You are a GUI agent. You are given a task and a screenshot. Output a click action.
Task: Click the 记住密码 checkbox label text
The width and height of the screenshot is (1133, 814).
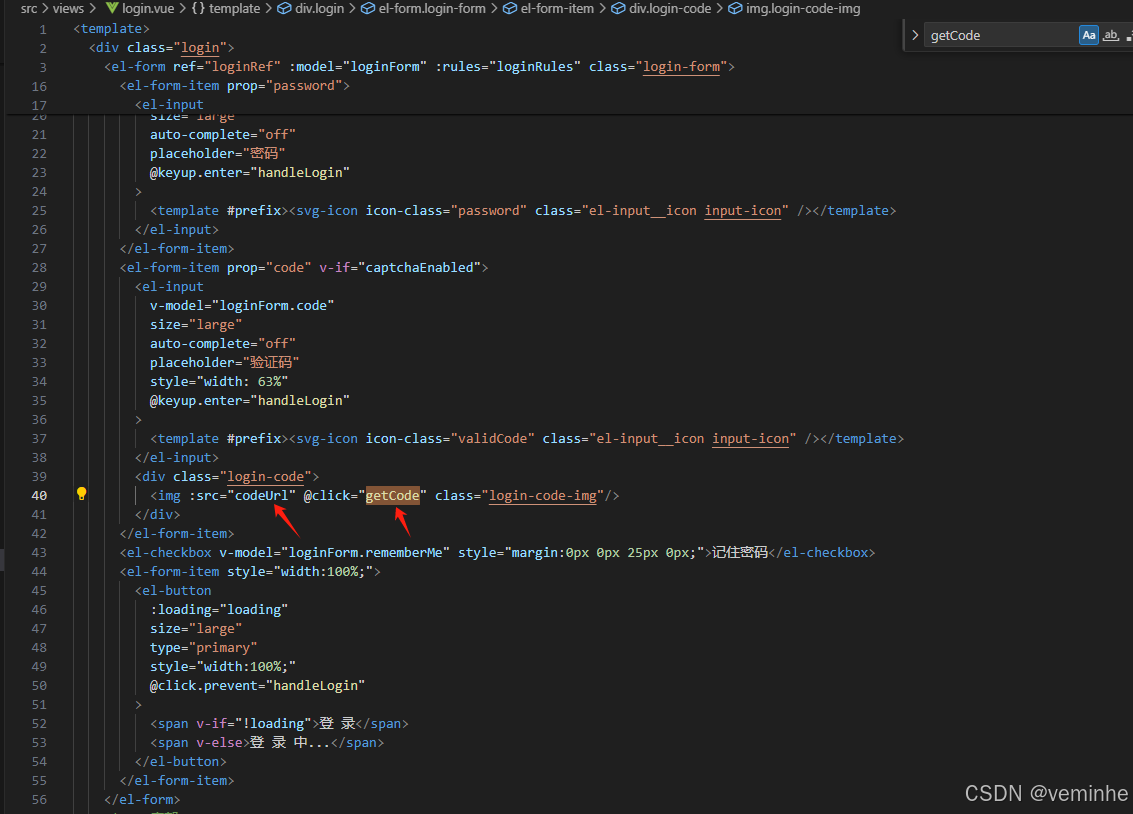tap(740, 553)
